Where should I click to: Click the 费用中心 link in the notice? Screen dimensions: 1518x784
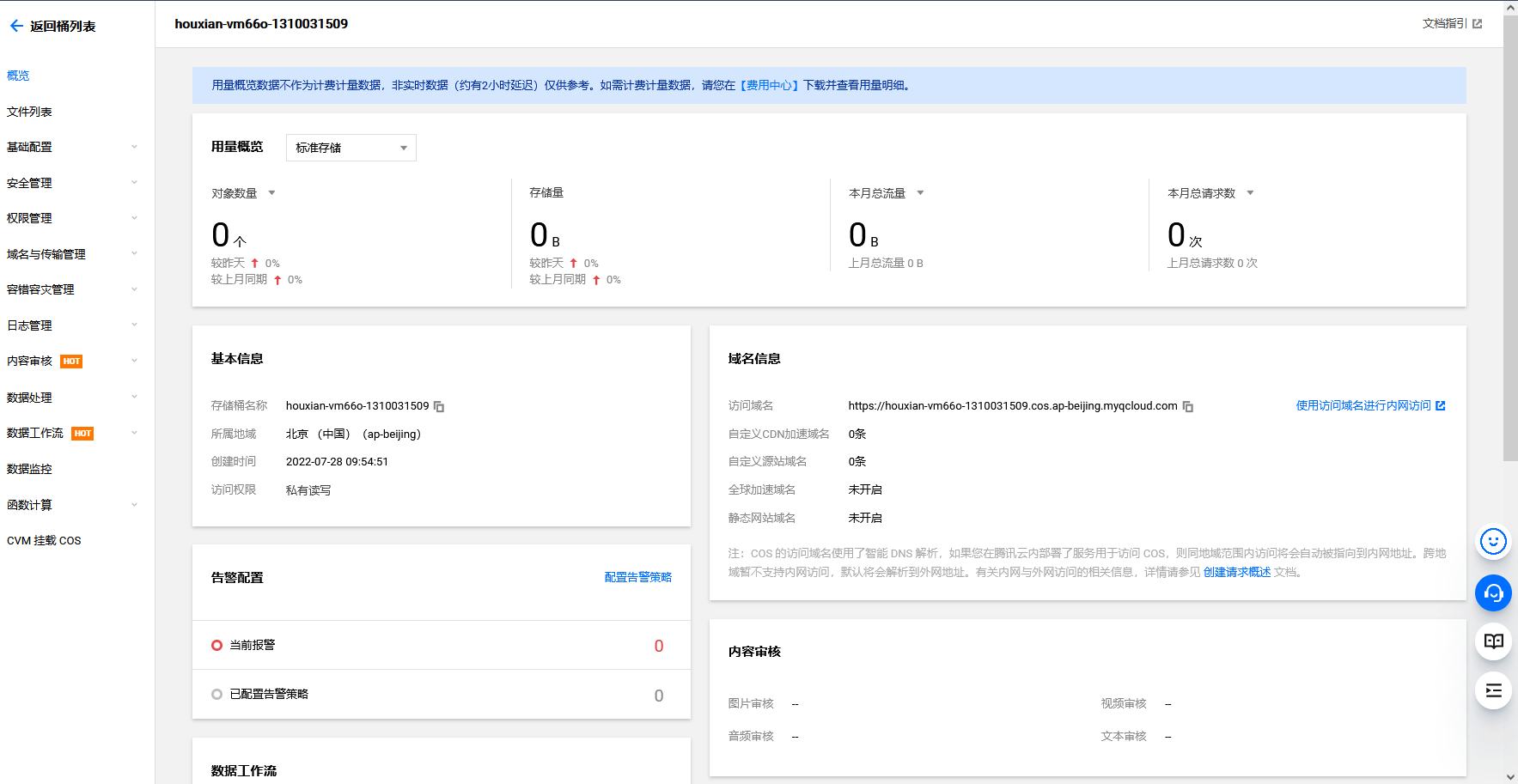(769, 86)
